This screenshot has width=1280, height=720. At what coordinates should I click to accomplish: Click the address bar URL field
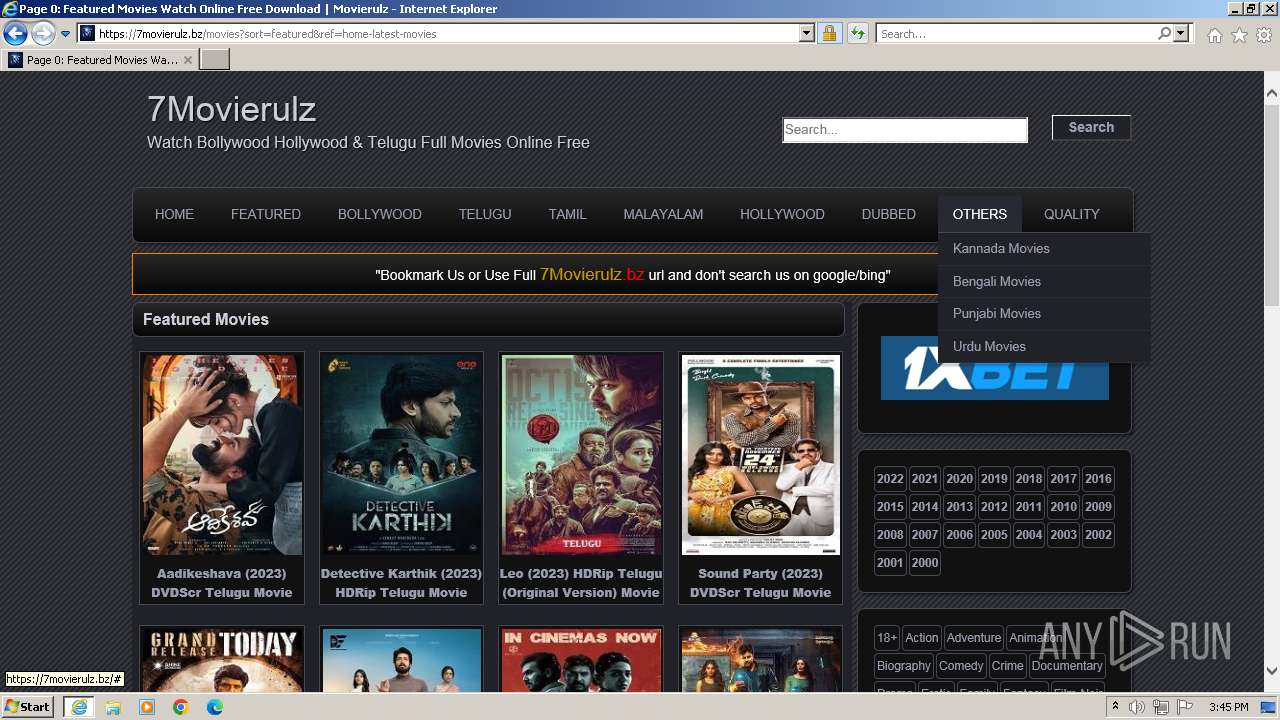click(x=448, y=33)
